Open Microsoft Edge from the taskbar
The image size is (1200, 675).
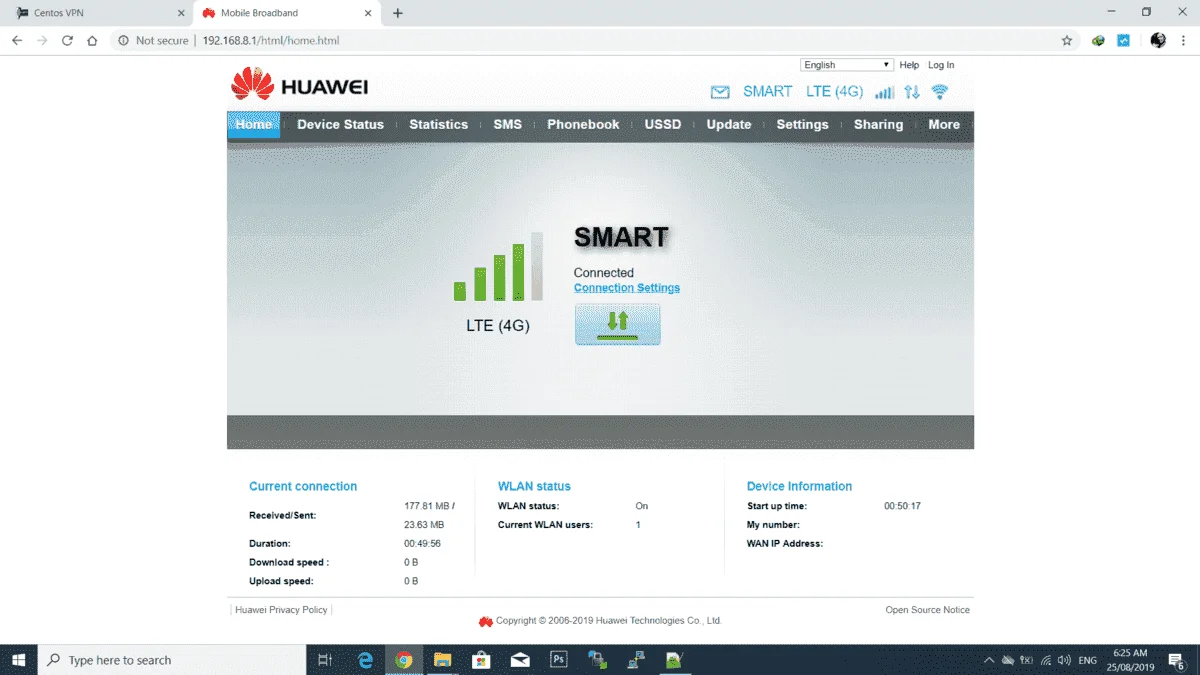tap(365, 660)
